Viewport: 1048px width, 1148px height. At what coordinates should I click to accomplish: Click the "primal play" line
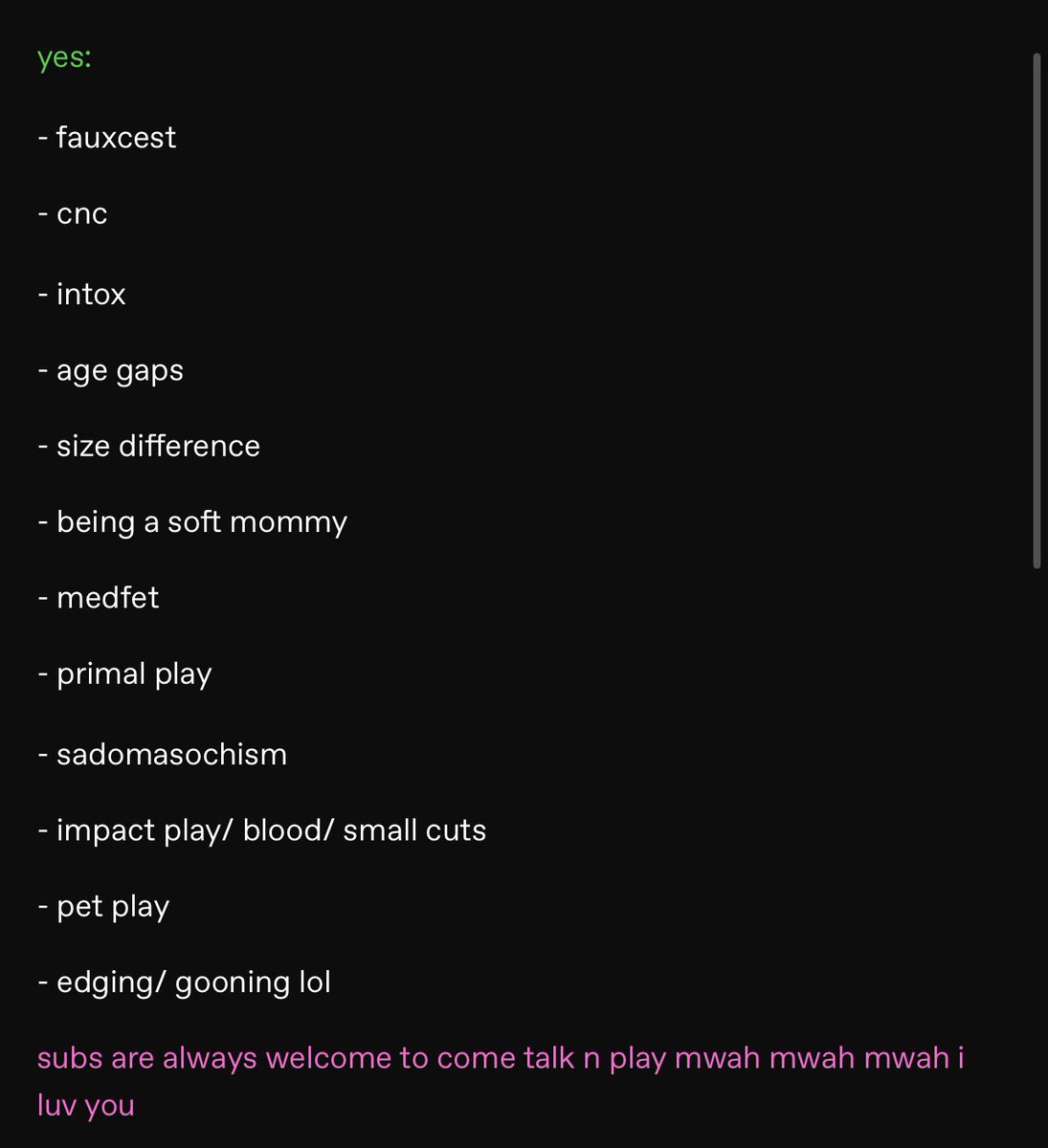124,674
